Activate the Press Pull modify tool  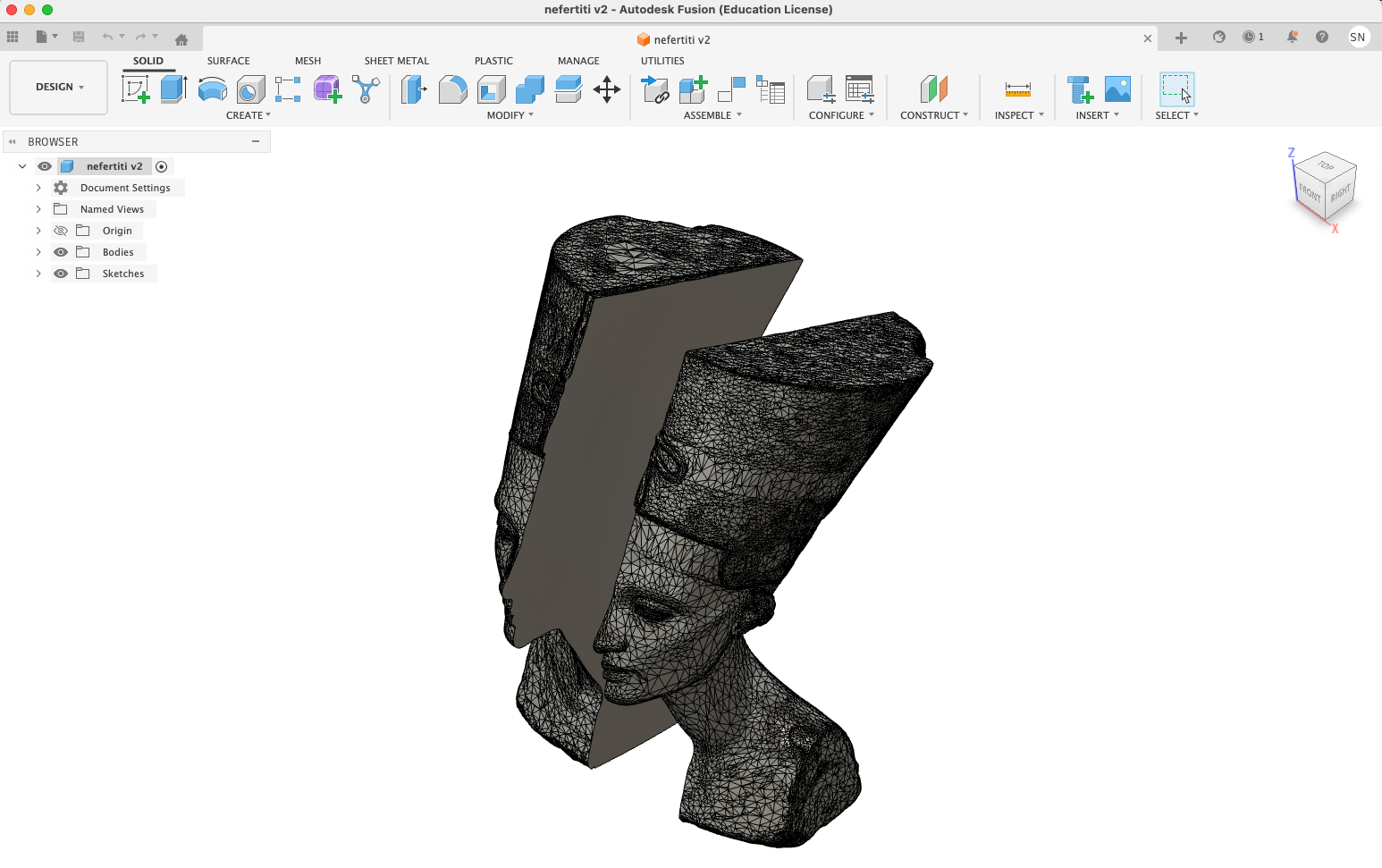point(413,89)
